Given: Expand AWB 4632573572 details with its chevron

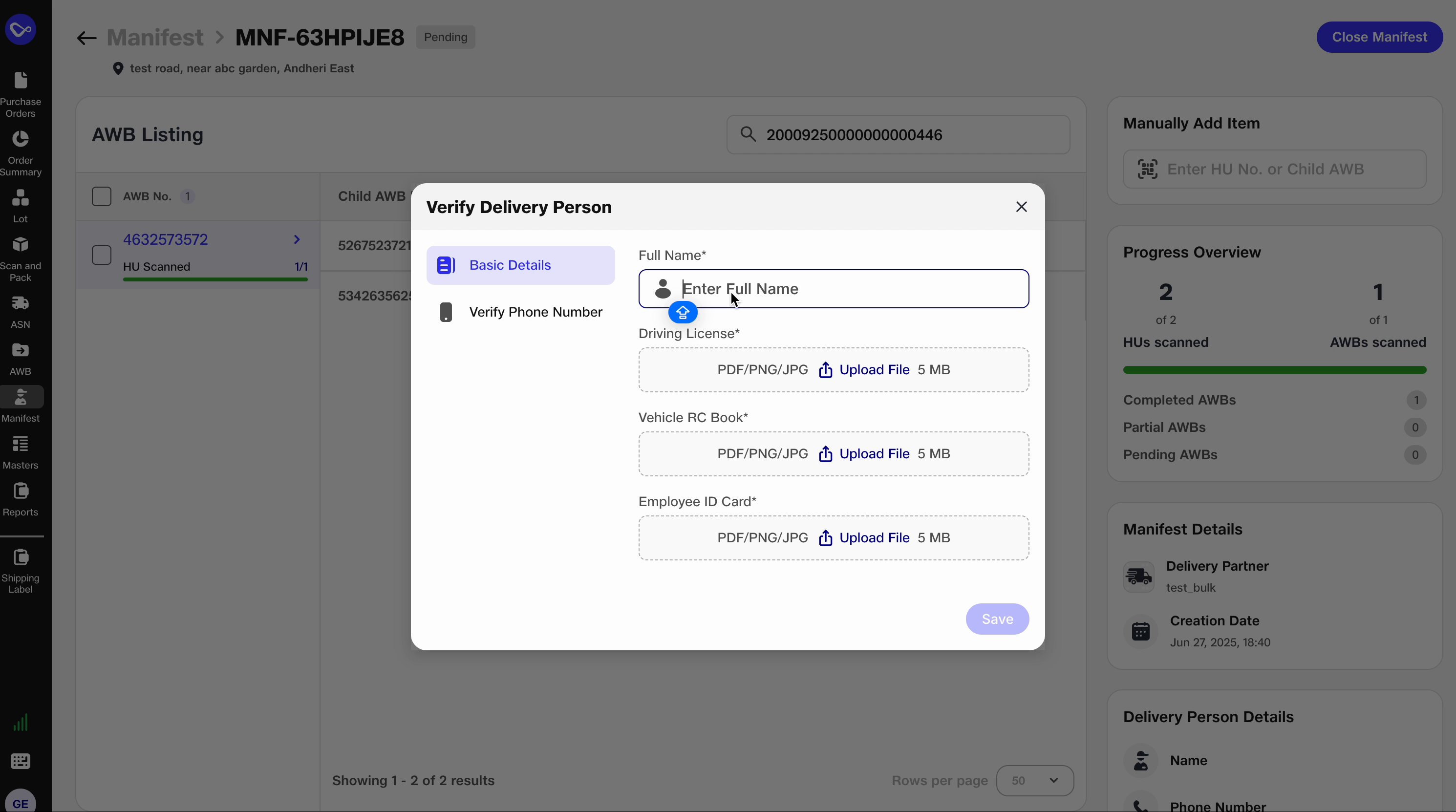Looking at the screenshot, I should (x=296, y=239).
